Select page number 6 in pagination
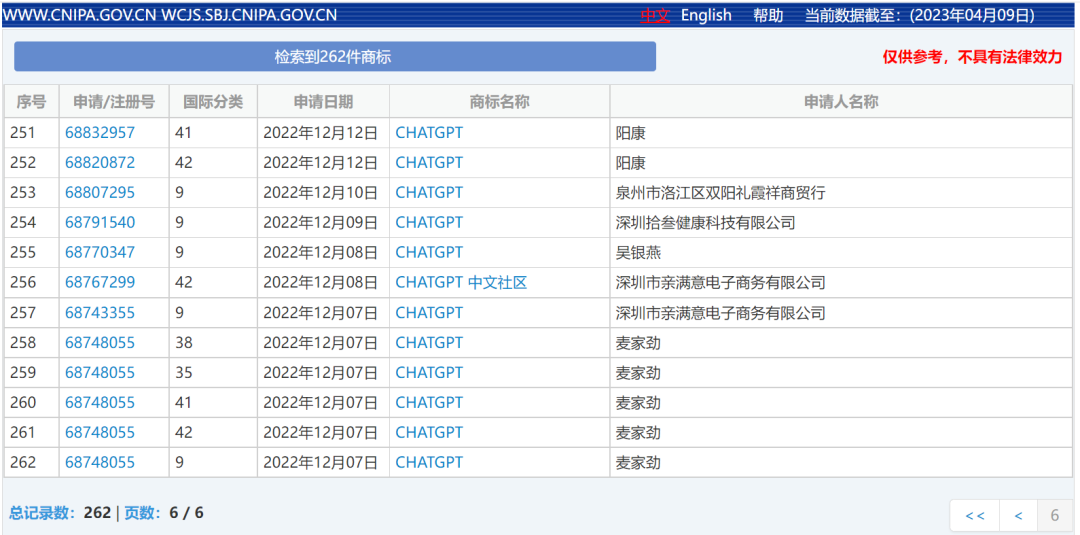 pyautogui.click(x=1055, y=516)
